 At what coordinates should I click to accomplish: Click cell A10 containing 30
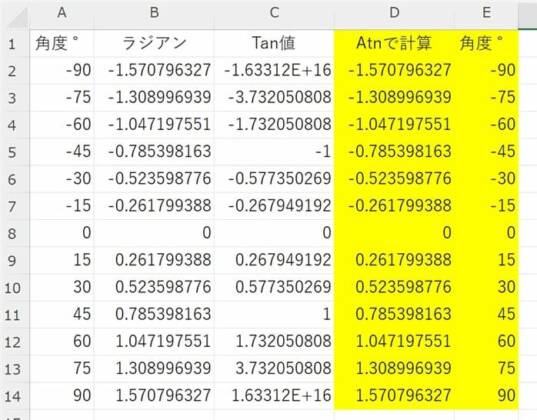coord(62,287)
